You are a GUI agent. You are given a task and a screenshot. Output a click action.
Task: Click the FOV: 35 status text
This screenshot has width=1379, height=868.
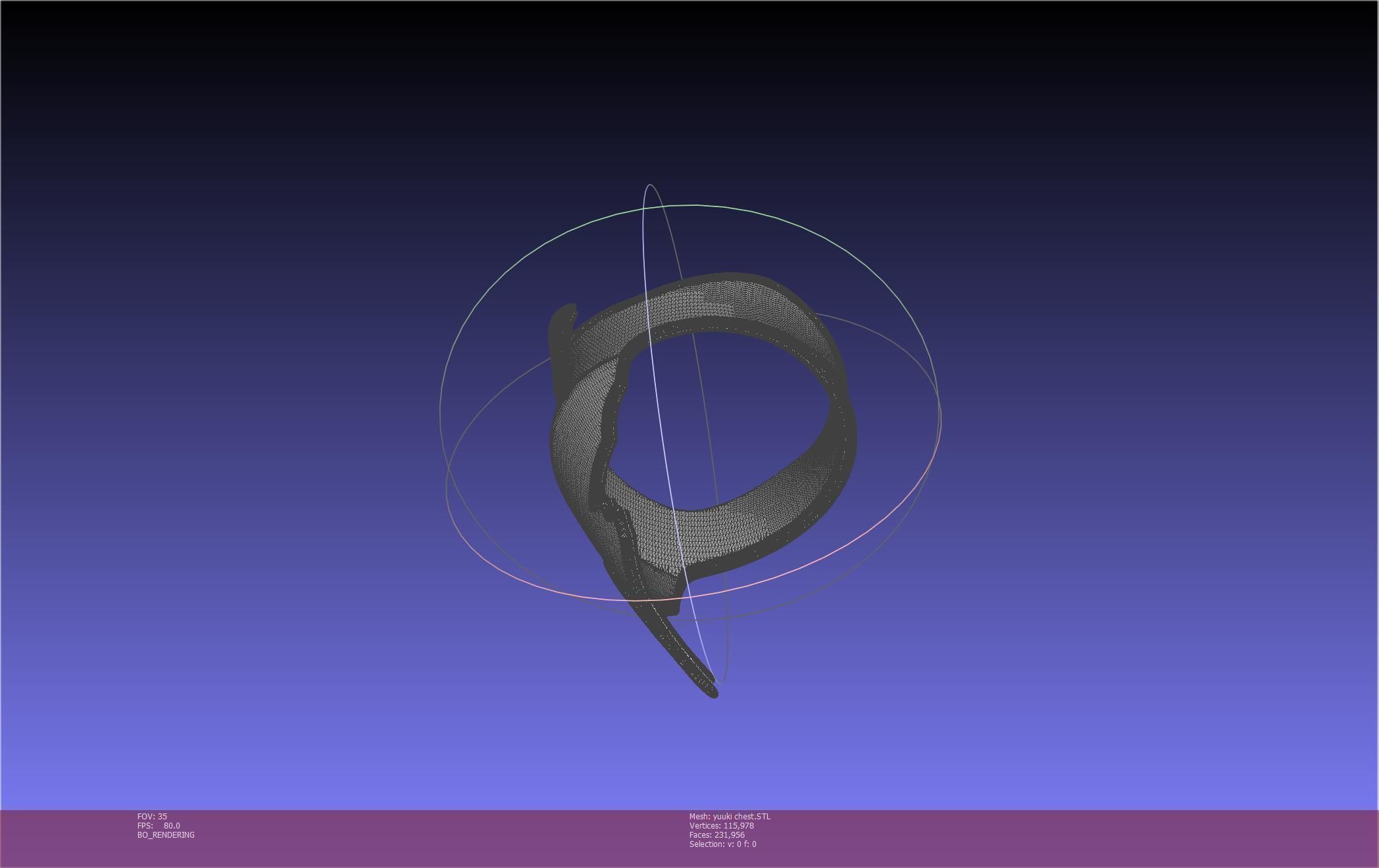152,816
